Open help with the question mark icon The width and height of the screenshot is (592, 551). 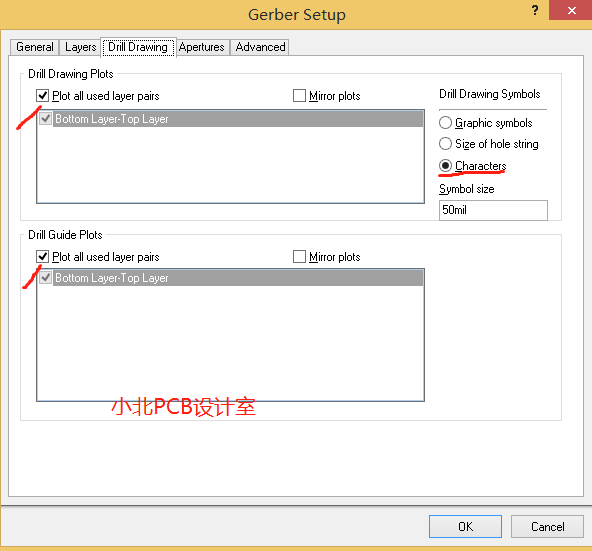[535, 10]
